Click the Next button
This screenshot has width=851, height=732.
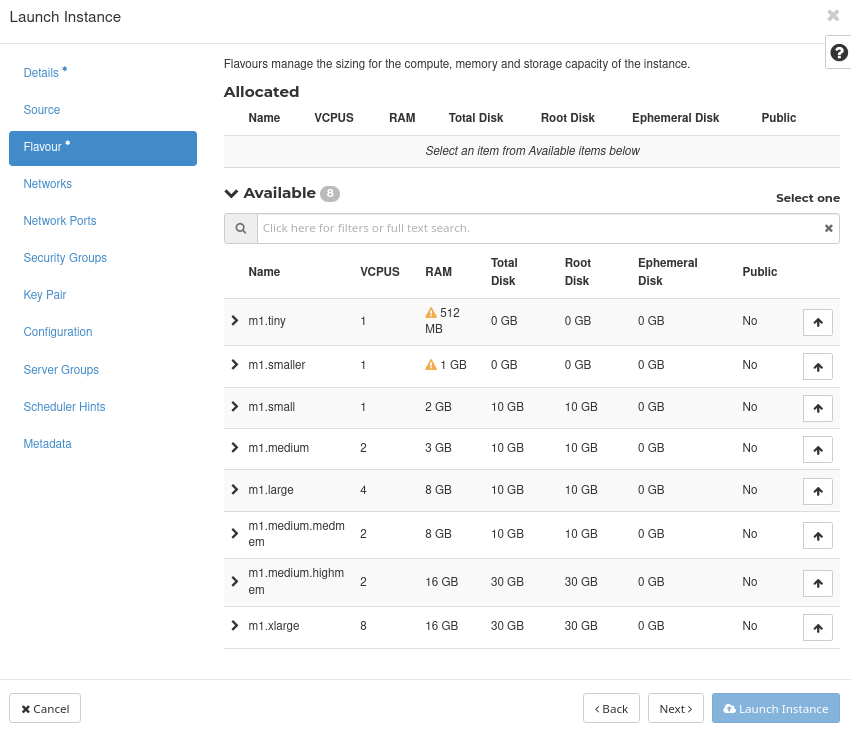675,708
